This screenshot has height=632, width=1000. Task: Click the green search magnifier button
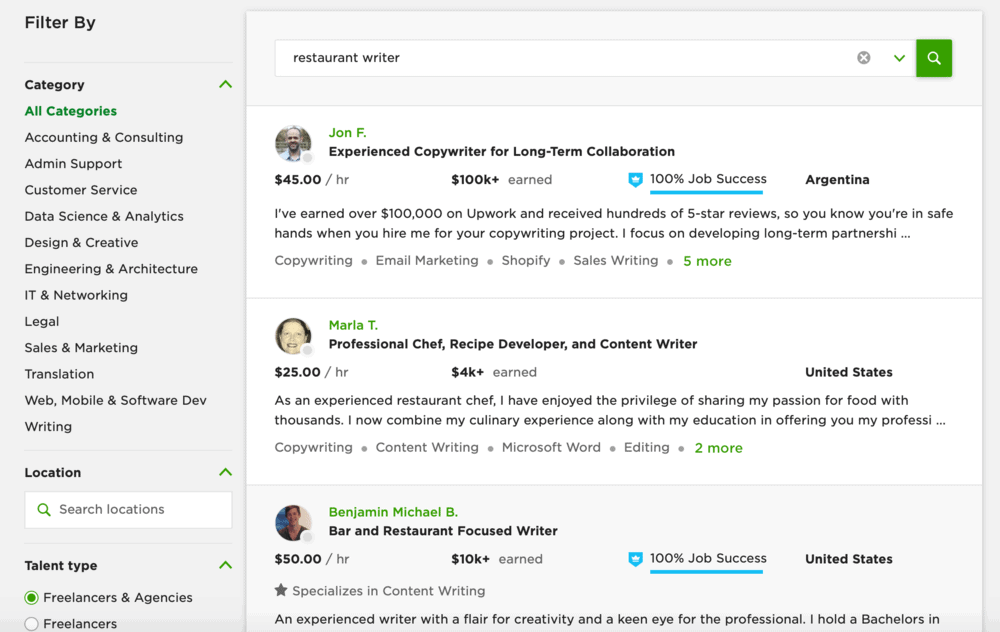(933, 58)
